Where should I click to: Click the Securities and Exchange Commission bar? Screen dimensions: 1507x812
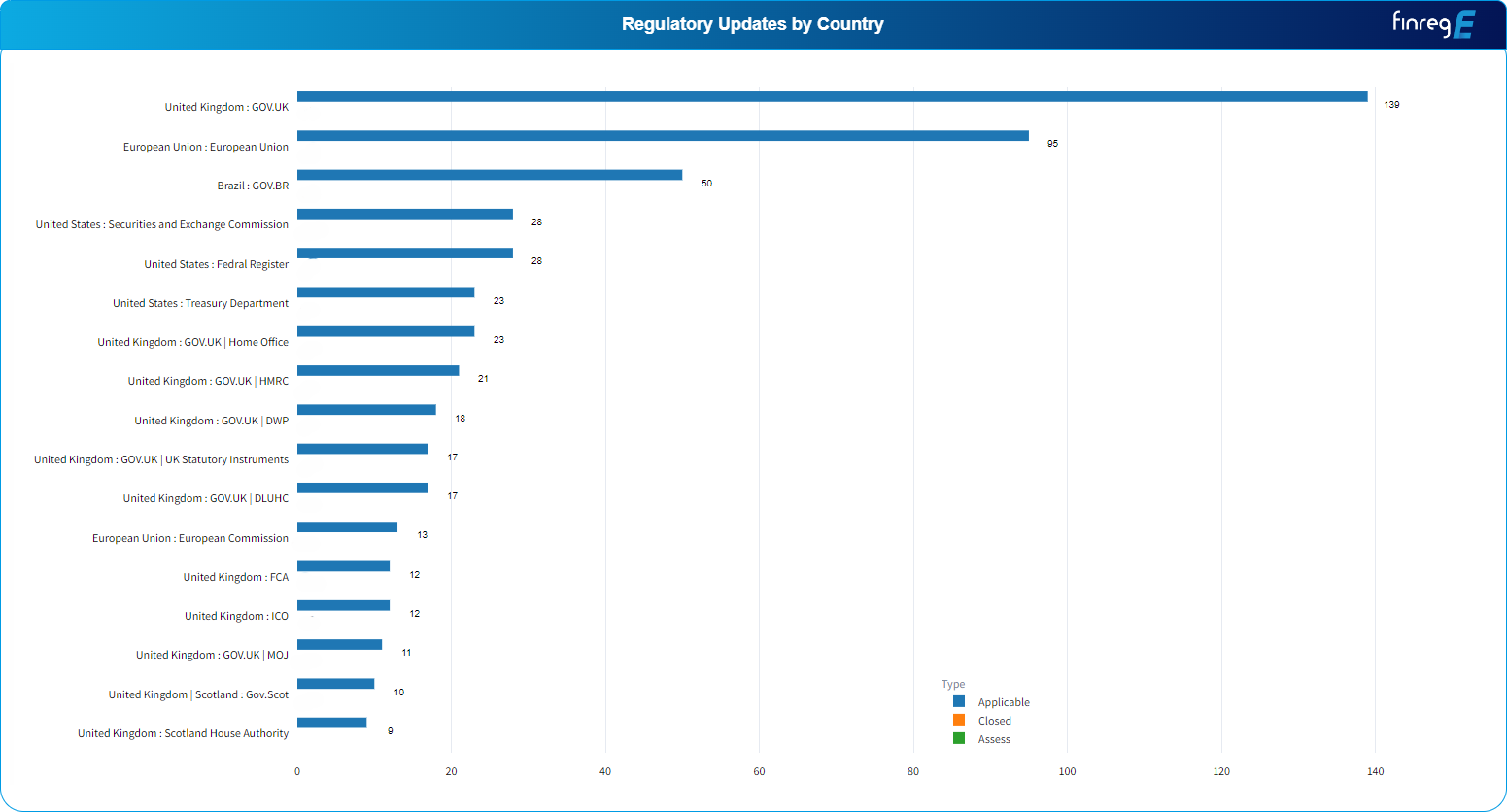pyautogui.click(x=405, y=214)
